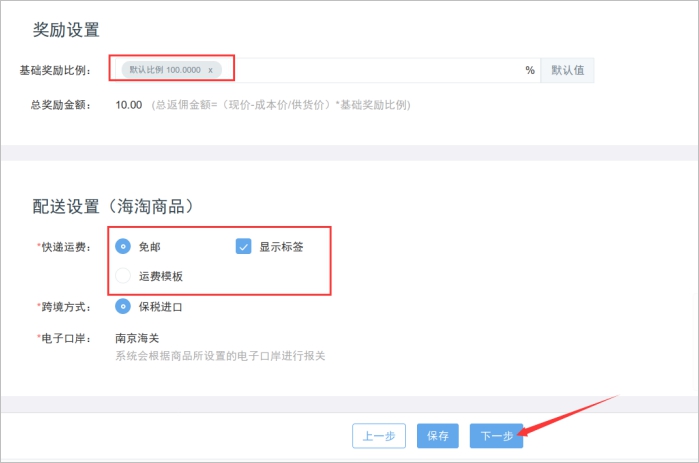Focus the 基础奖励比例 input field
The height and width of the screenshot is (463, 699).
click(380, 70)
